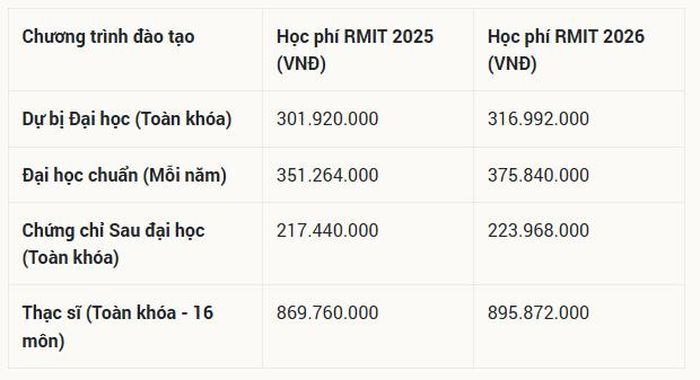Click the 869.760.000 tuition cell
This screenshot has width=700, height=380.
pyautogui.click(x=328, y=313)
